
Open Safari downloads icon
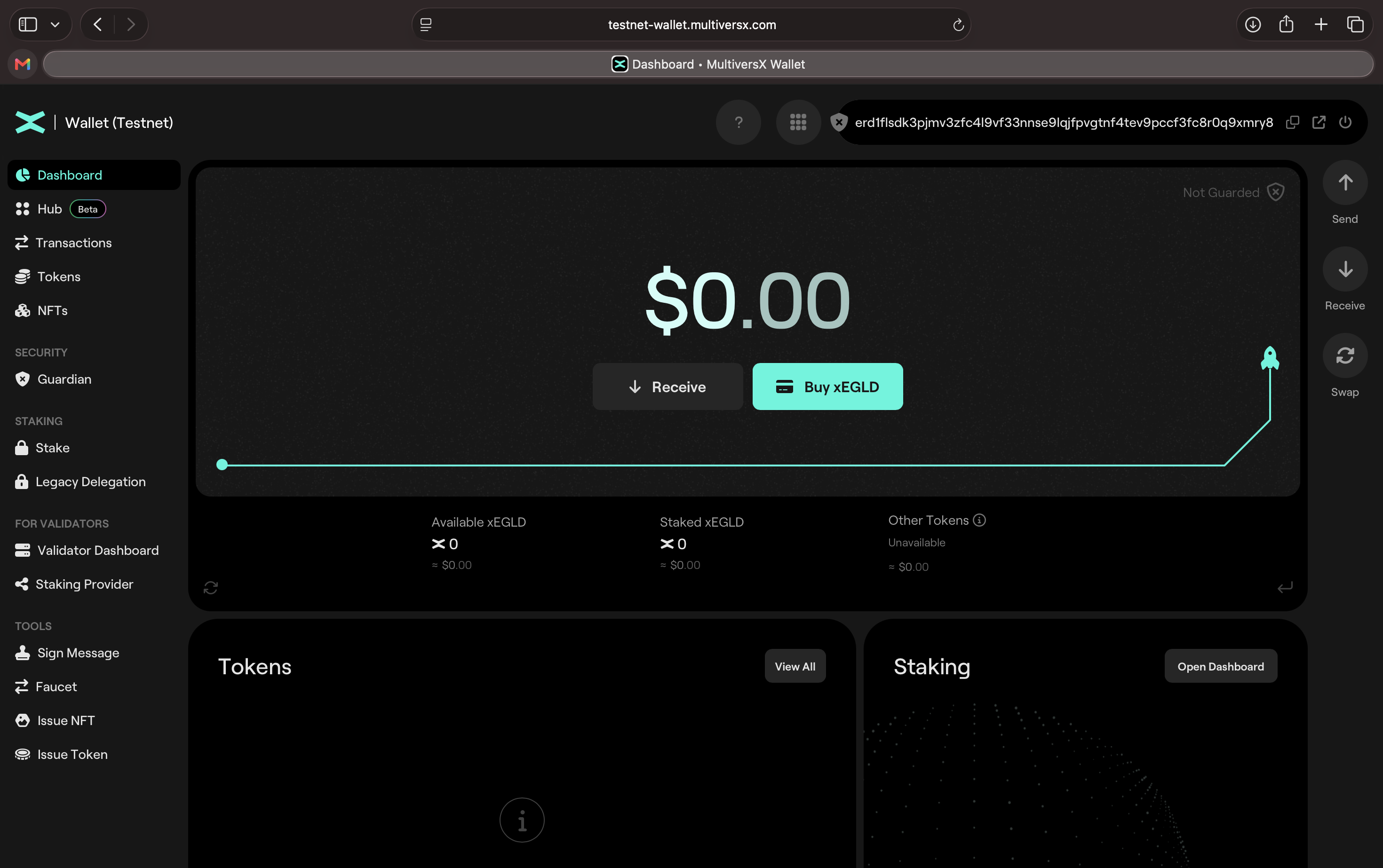[x=1253, y=24]
